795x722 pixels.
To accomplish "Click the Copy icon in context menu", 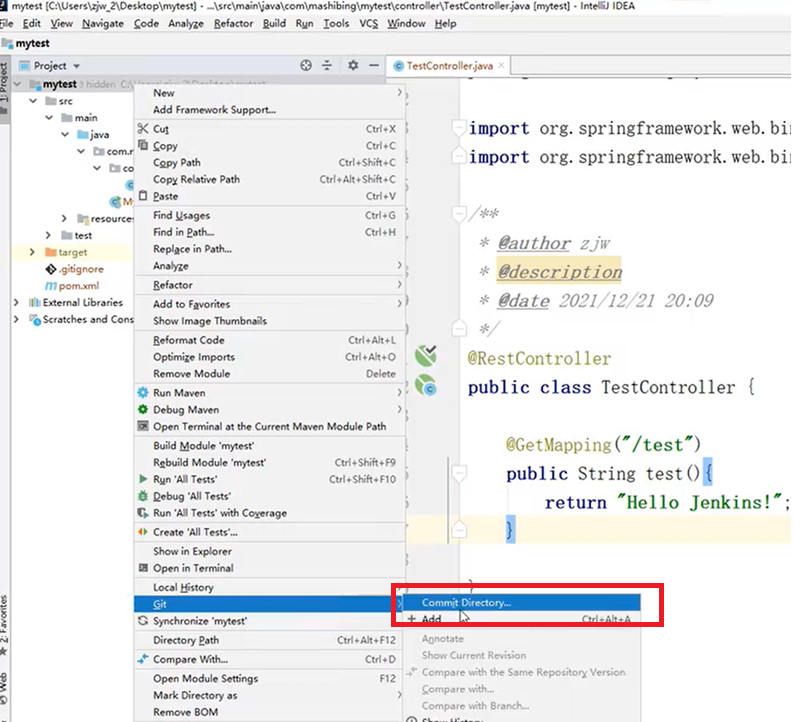I will (x=143, y=145).
